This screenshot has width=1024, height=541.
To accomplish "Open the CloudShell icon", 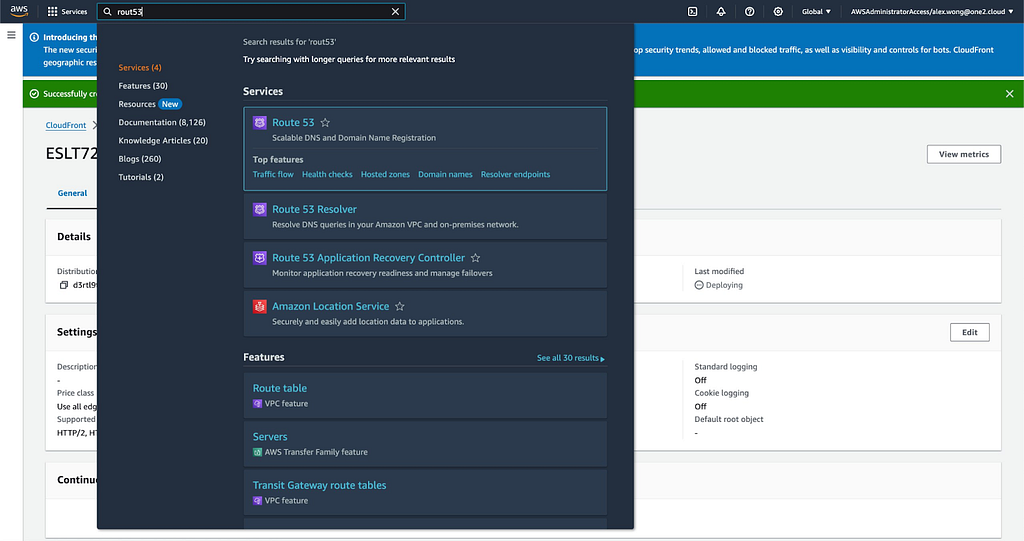I will (692, 11).
